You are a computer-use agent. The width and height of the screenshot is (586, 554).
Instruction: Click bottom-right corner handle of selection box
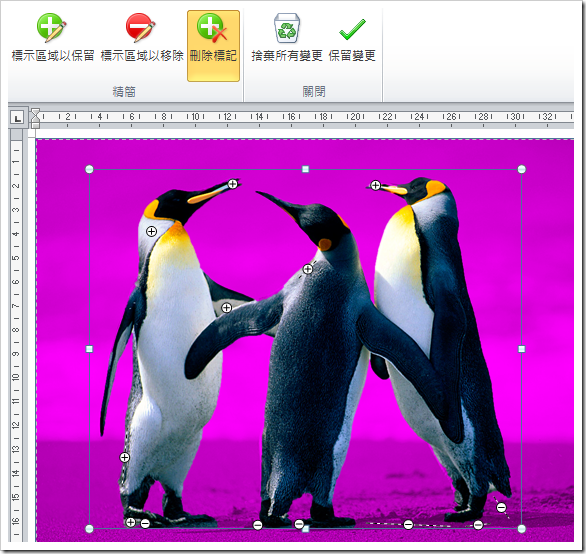(x=522, y=529)
